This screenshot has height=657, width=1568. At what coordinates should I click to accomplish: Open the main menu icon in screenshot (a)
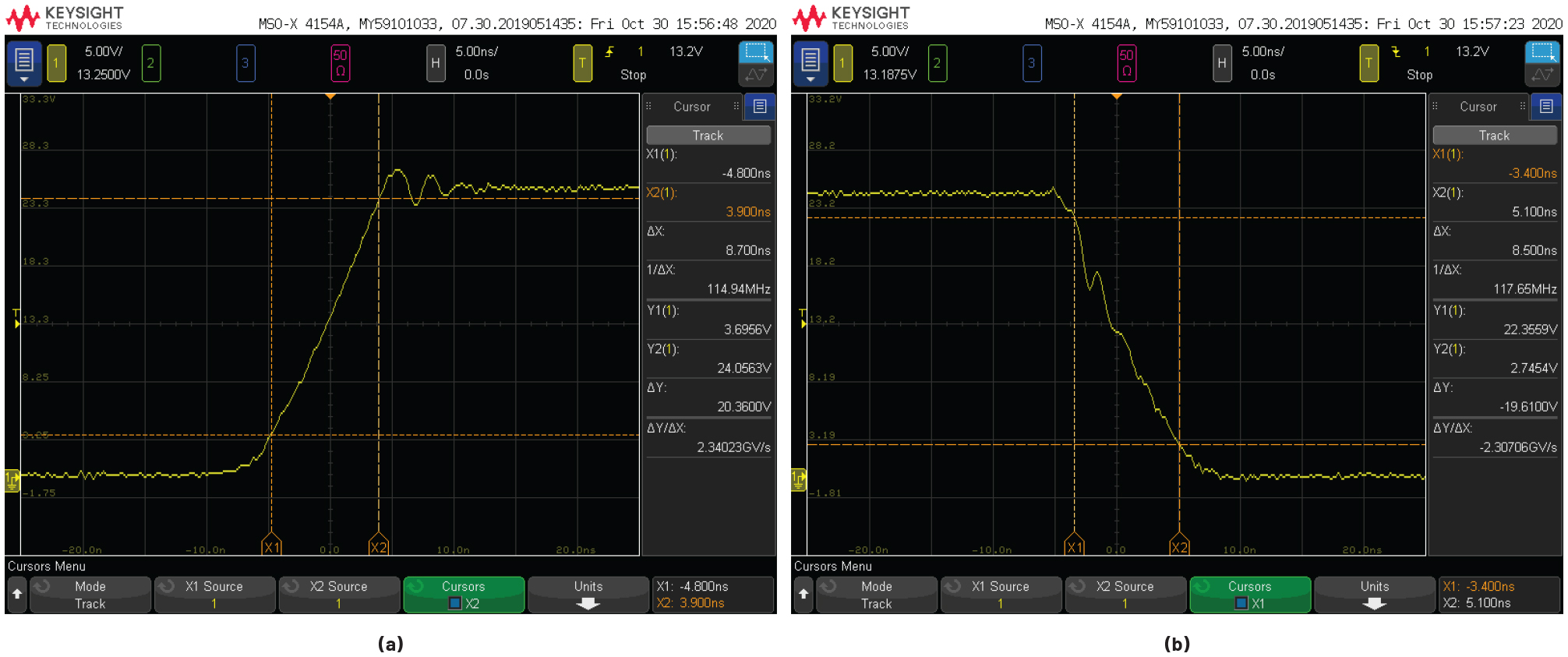click(24, 62)
